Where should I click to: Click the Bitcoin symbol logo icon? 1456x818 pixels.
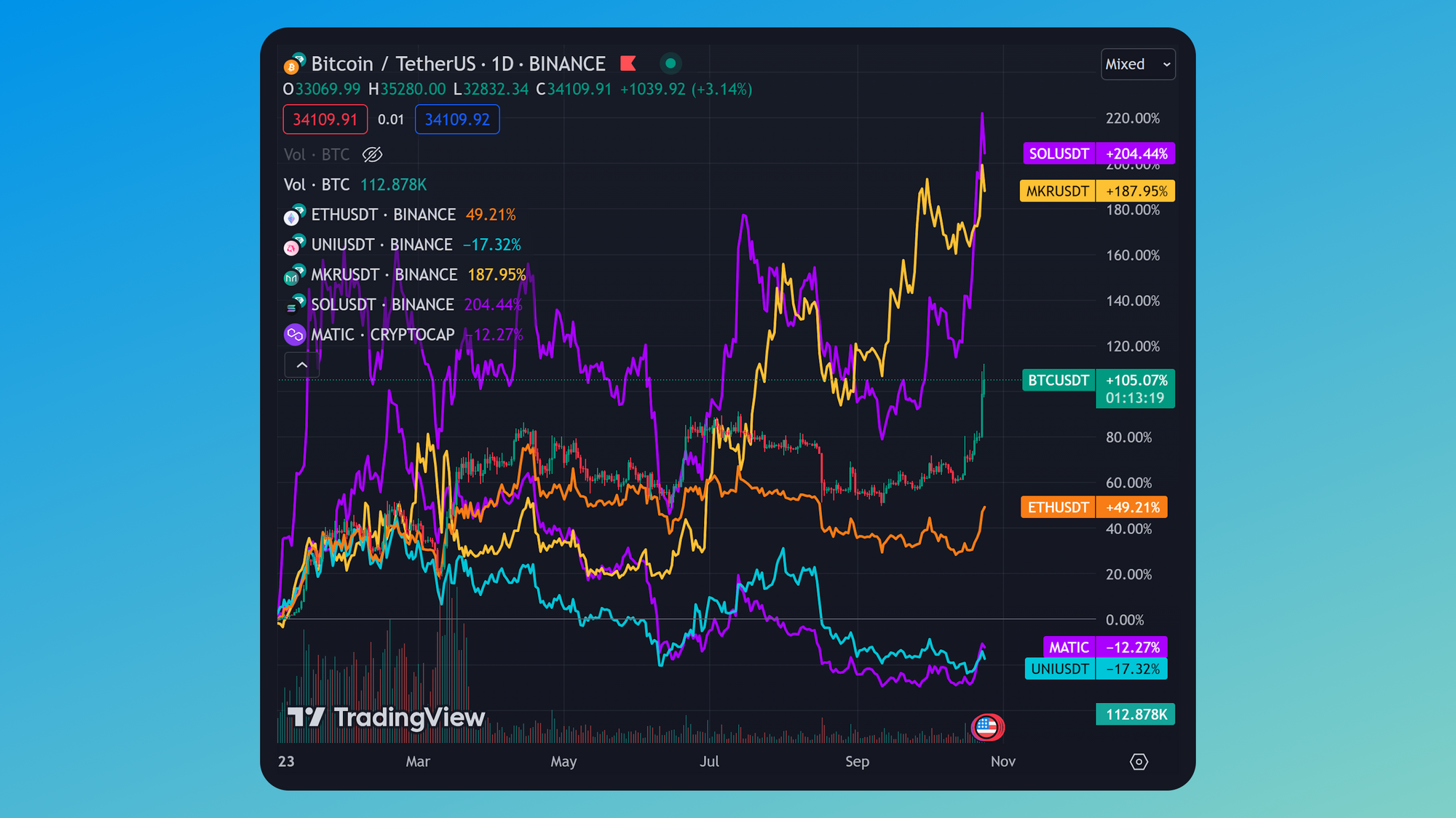(x=293, y=65)
